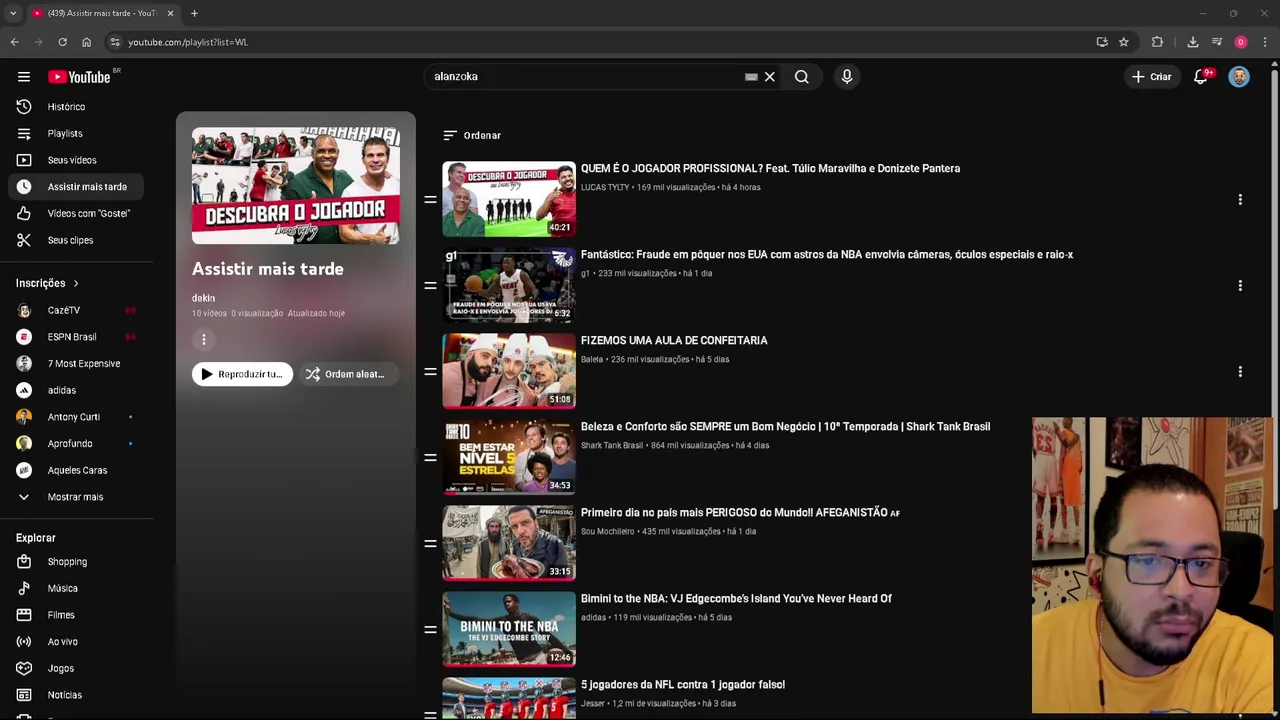Open the Ordenar sort dropdown

472,135
